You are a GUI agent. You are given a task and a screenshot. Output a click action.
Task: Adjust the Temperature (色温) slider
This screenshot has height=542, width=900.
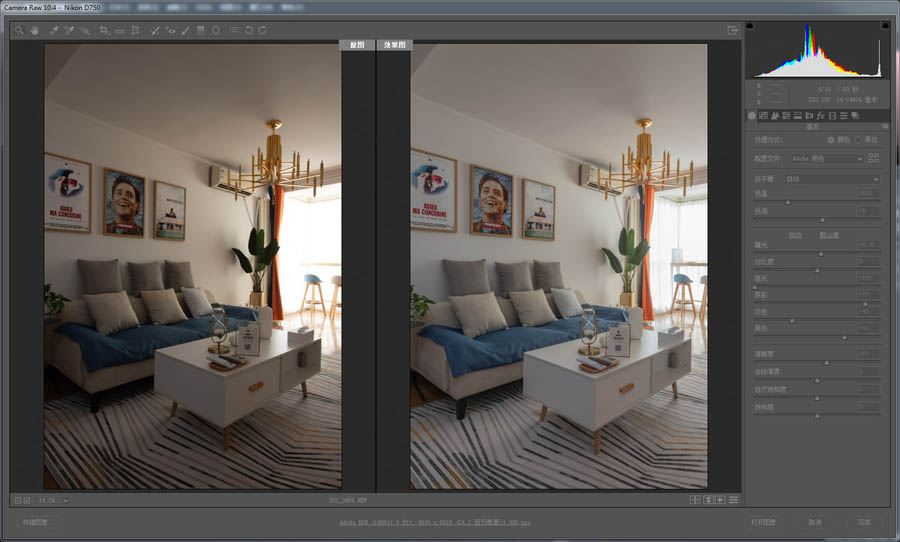[788, 202]
